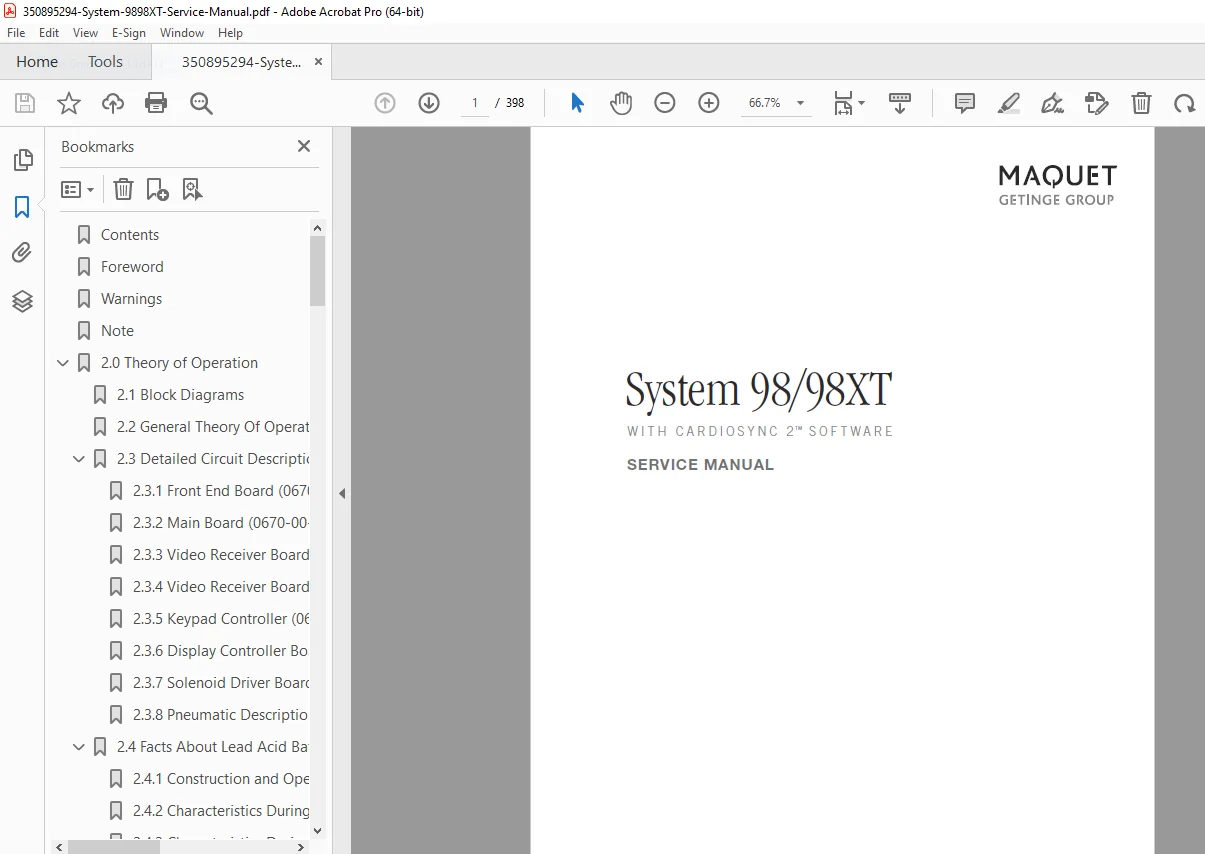This screenshot has height=854, width=1205.
Task: Switch to the Home tab
Action: pyautogui.click(x=37, y=62)
